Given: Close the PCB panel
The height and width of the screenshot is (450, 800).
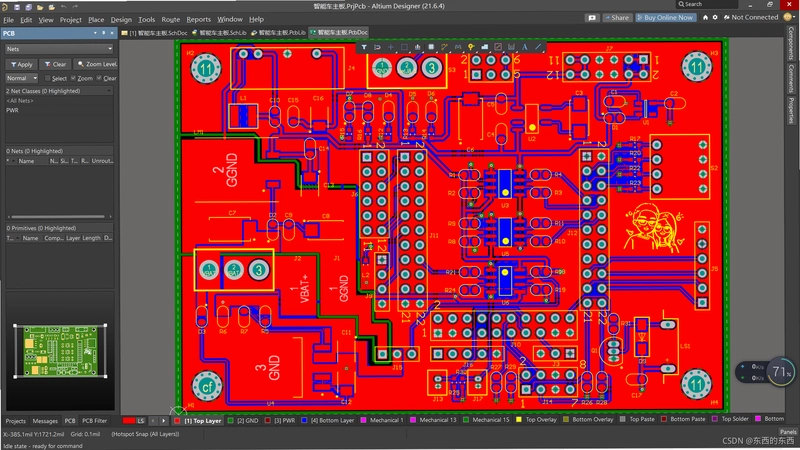Looking at the screenshot, I should [x=112, y=33].
